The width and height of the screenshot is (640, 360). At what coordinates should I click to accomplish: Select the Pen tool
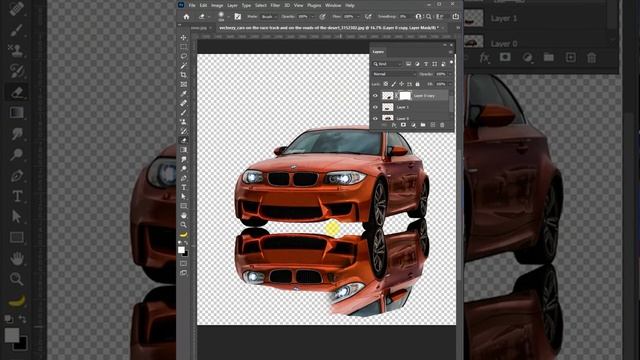(183, 178)
